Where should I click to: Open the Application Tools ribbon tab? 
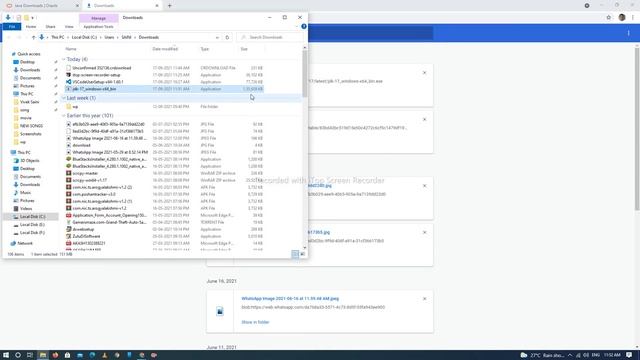[x=98, y=27]
